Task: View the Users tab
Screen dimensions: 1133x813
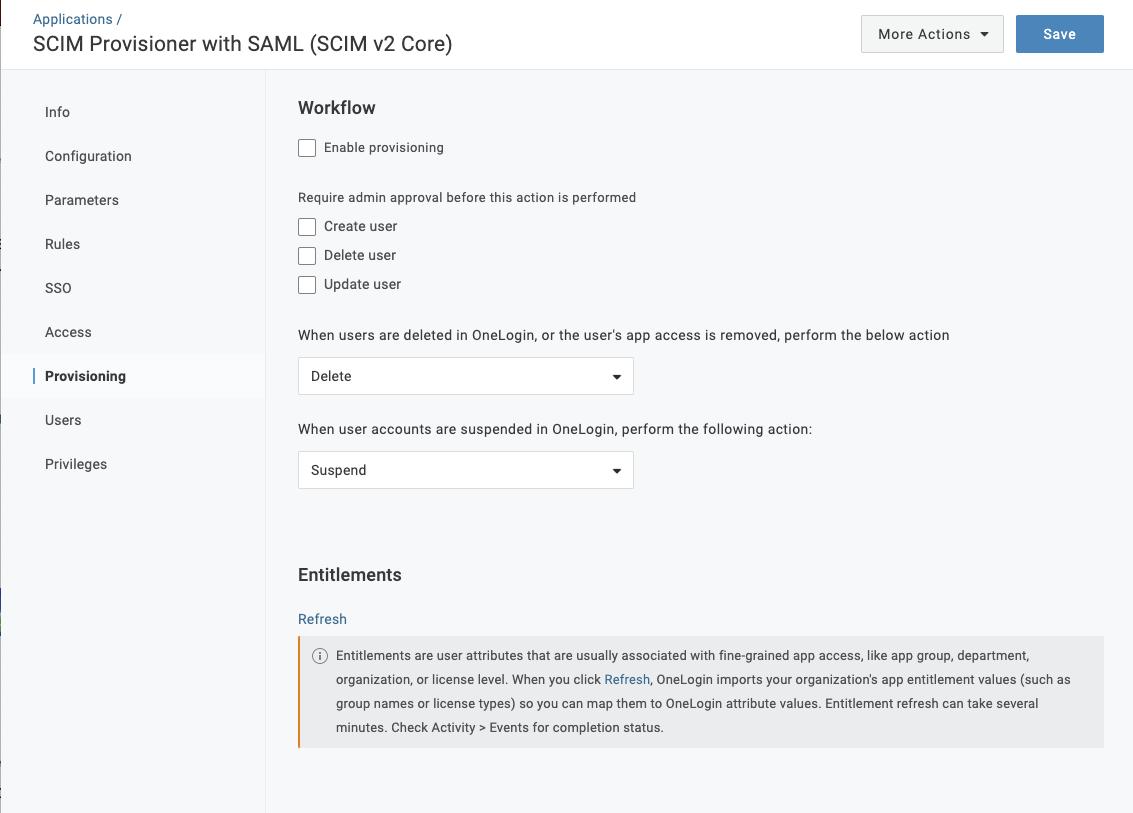Action: (x=63, y=420)
